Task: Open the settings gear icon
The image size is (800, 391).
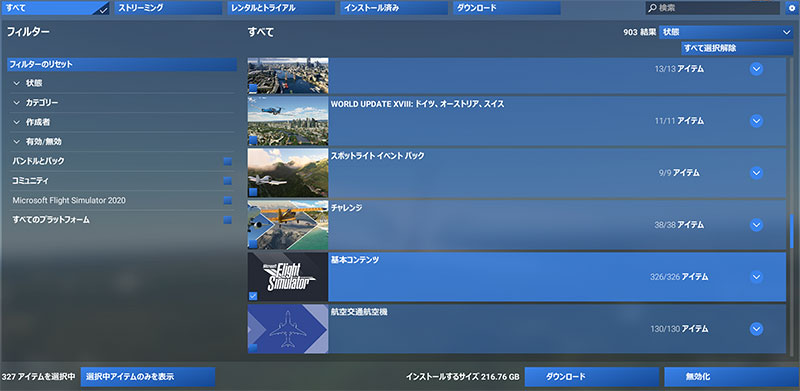Action: [x=791, y=8]
